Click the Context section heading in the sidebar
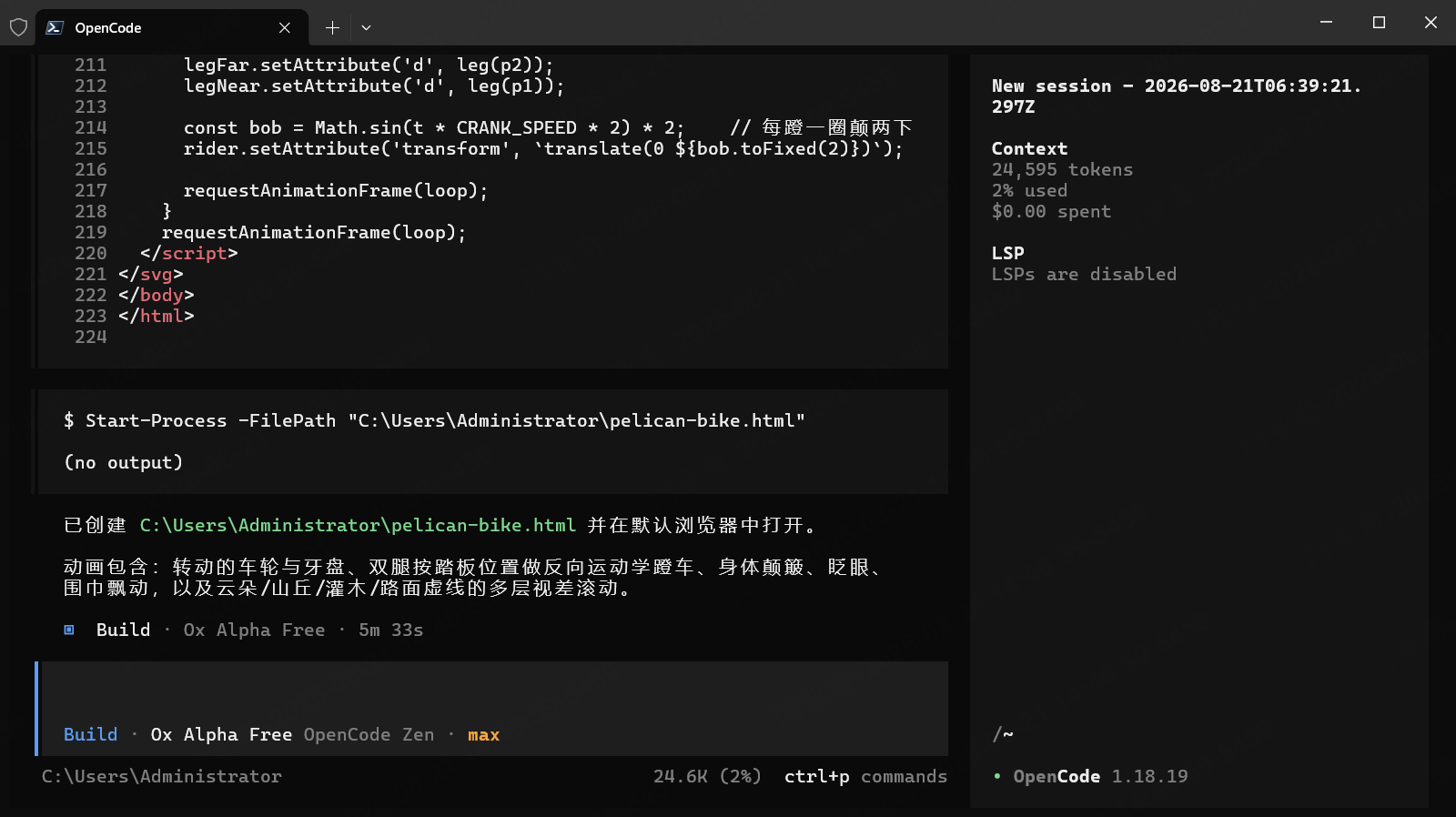This screenshot has width=1456, height=817. pyautogui.click(x=1029, y=148)
